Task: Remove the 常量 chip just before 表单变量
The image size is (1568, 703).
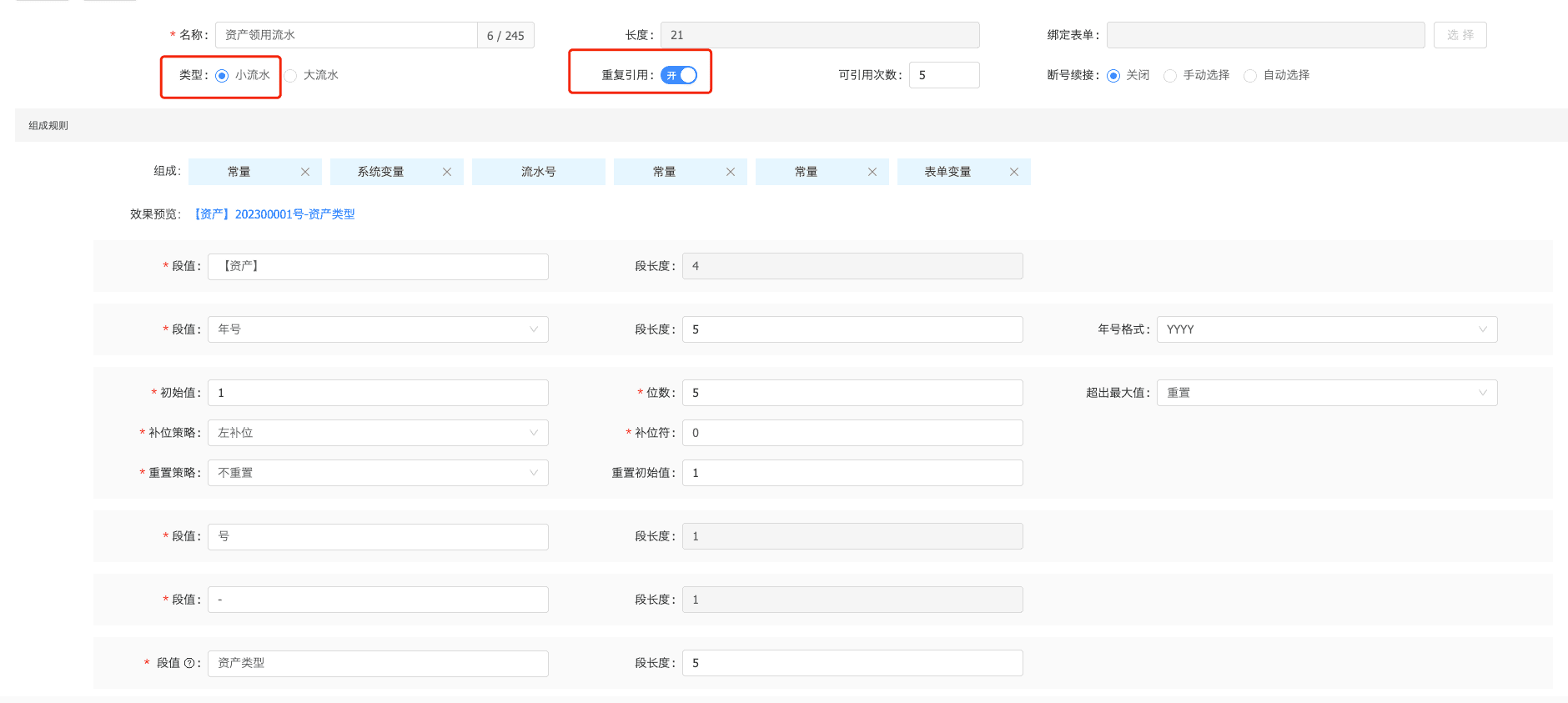Action: (872, 172)
